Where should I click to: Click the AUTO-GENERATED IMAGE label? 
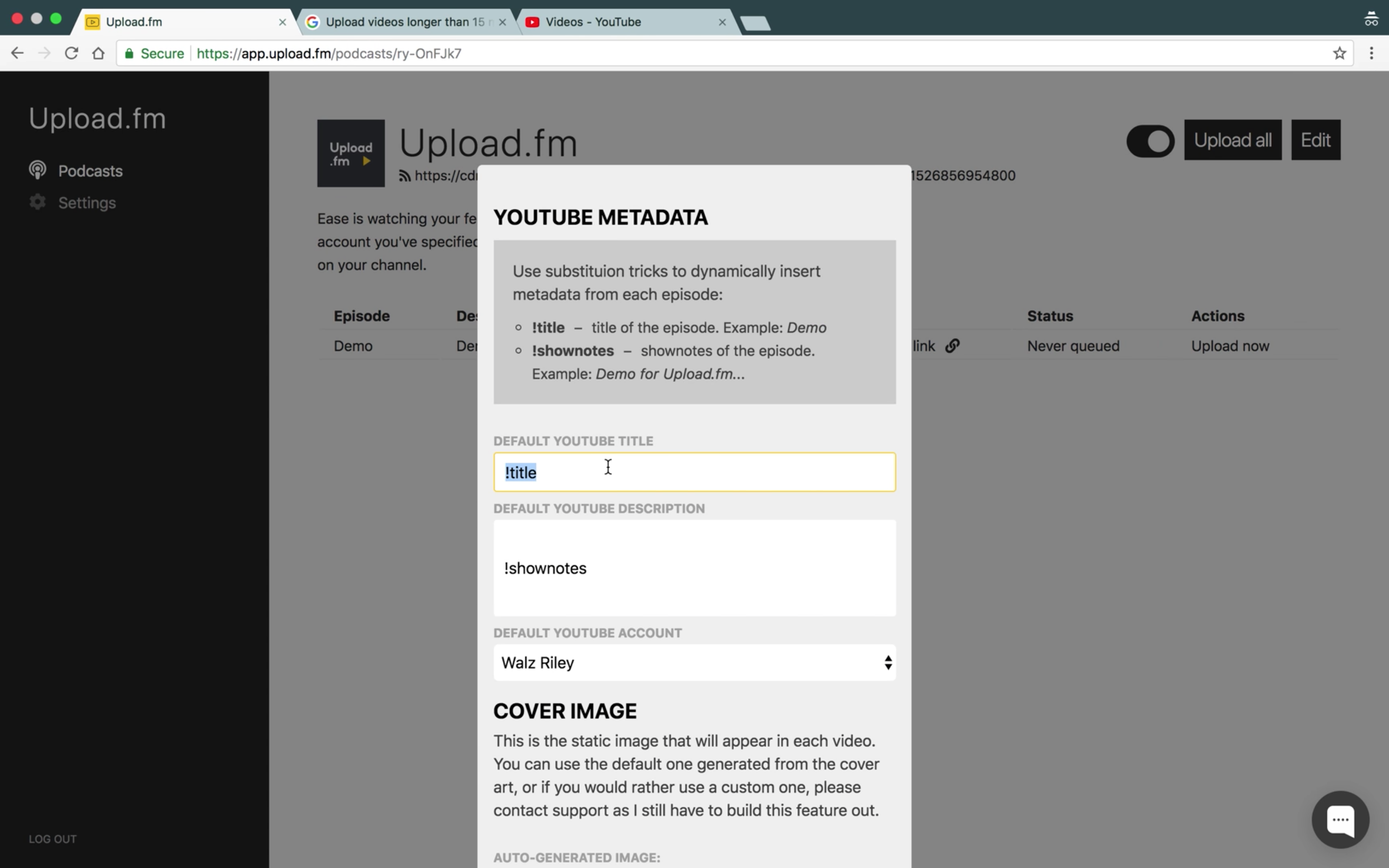(x=577, y=857)
